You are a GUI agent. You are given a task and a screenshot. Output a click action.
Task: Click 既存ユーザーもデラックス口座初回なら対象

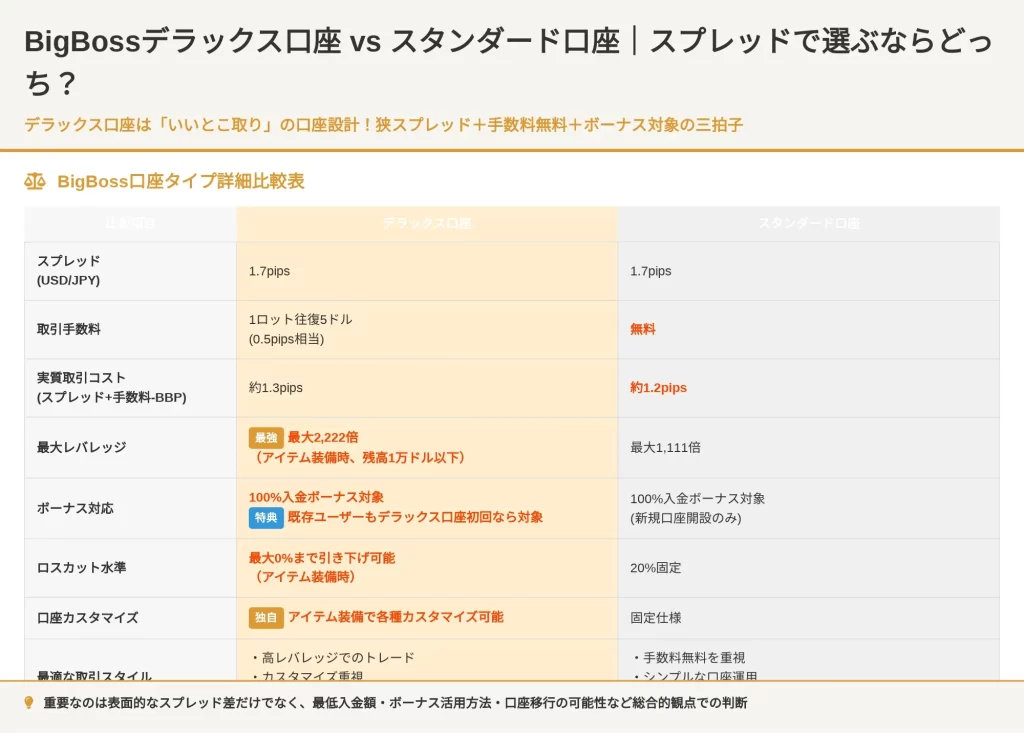coord(415,517)
